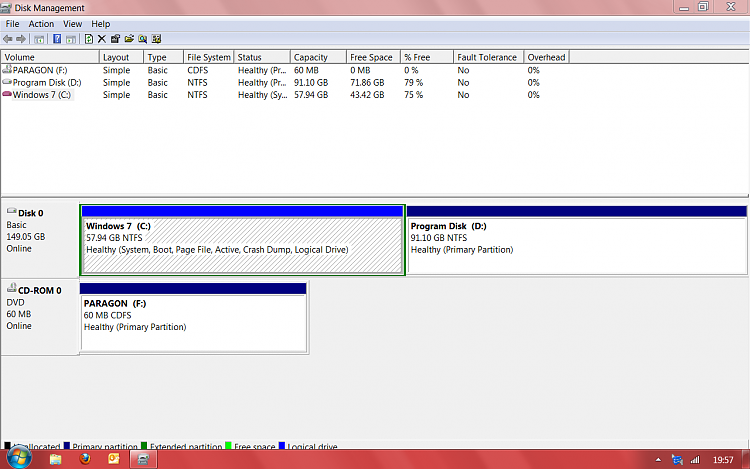The width and height of the screenshot is (750, 469).
Task: Sort by the Layout column header
Action: point(121,57)
